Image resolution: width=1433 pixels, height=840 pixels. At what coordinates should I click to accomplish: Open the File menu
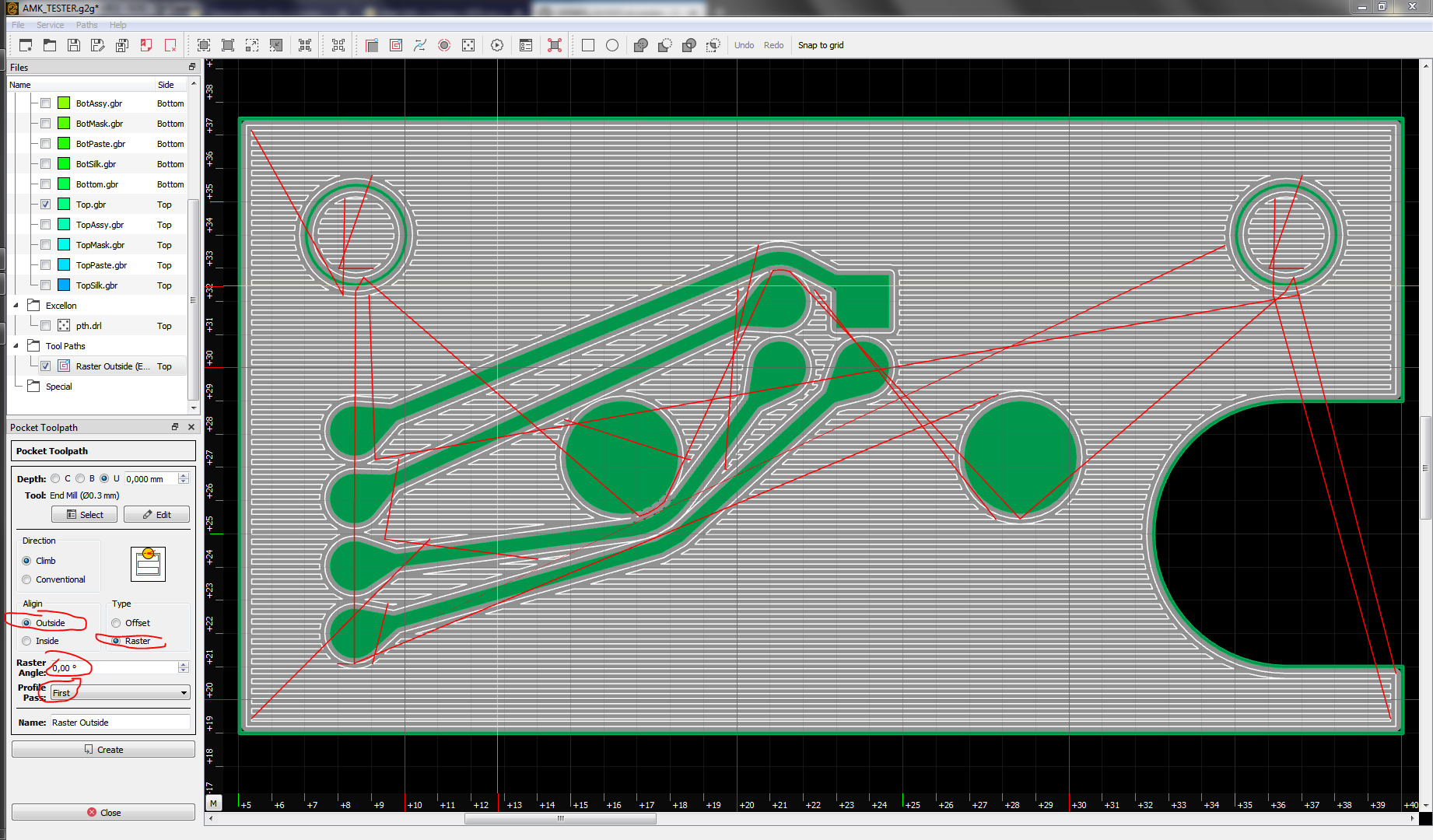(x=18, y=25)
